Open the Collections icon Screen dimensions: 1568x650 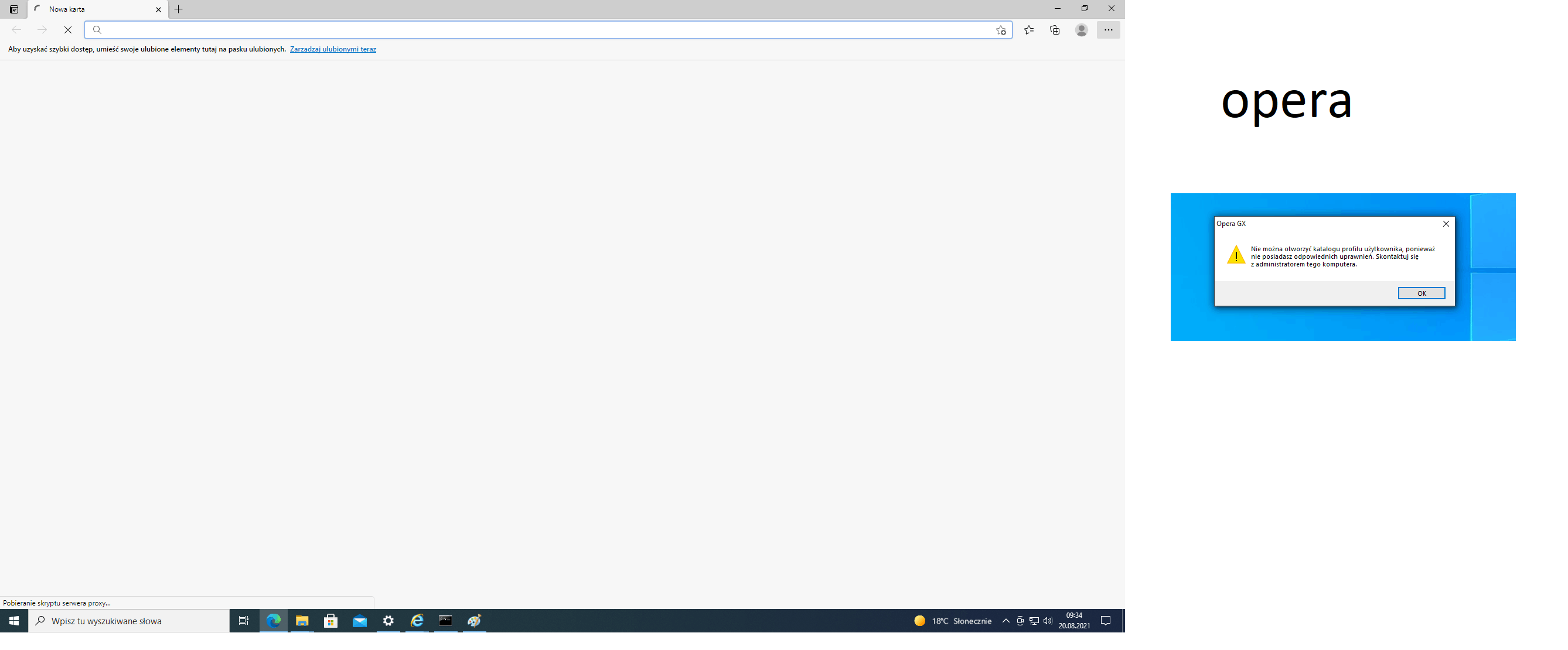[x=1055, y=30]
